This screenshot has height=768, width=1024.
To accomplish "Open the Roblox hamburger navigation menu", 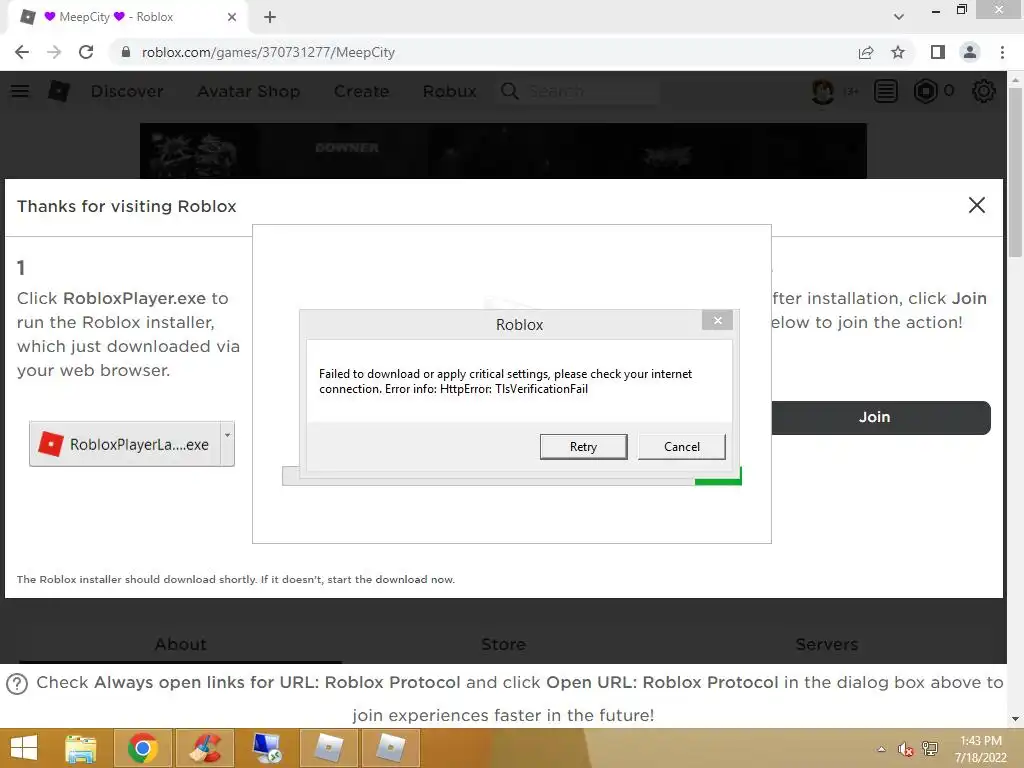I will pyautogui.click(x=20, y=91).
